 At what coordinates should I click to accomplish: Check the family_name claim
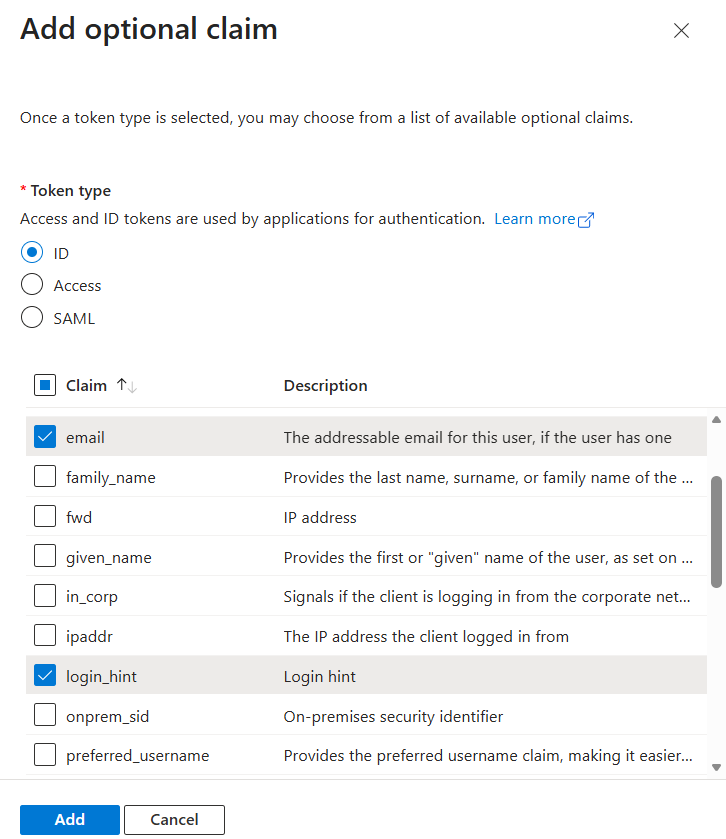45,477
